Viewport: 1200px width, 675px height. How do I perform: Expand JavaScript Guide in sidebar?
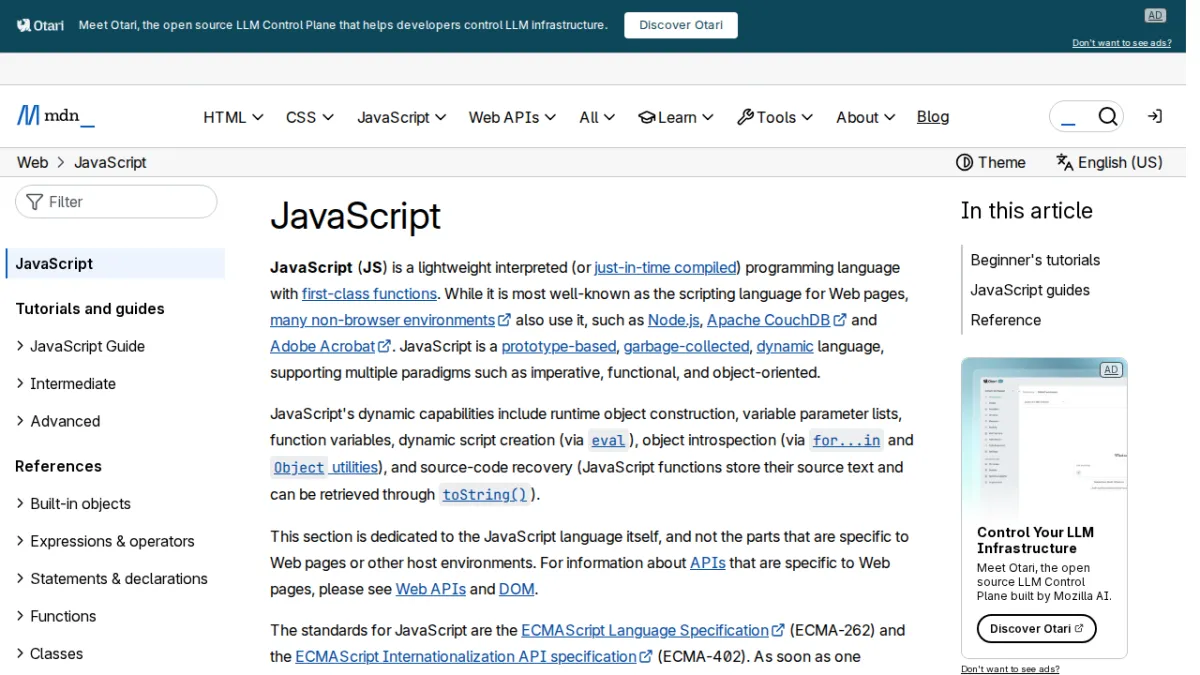coord(87,346)
